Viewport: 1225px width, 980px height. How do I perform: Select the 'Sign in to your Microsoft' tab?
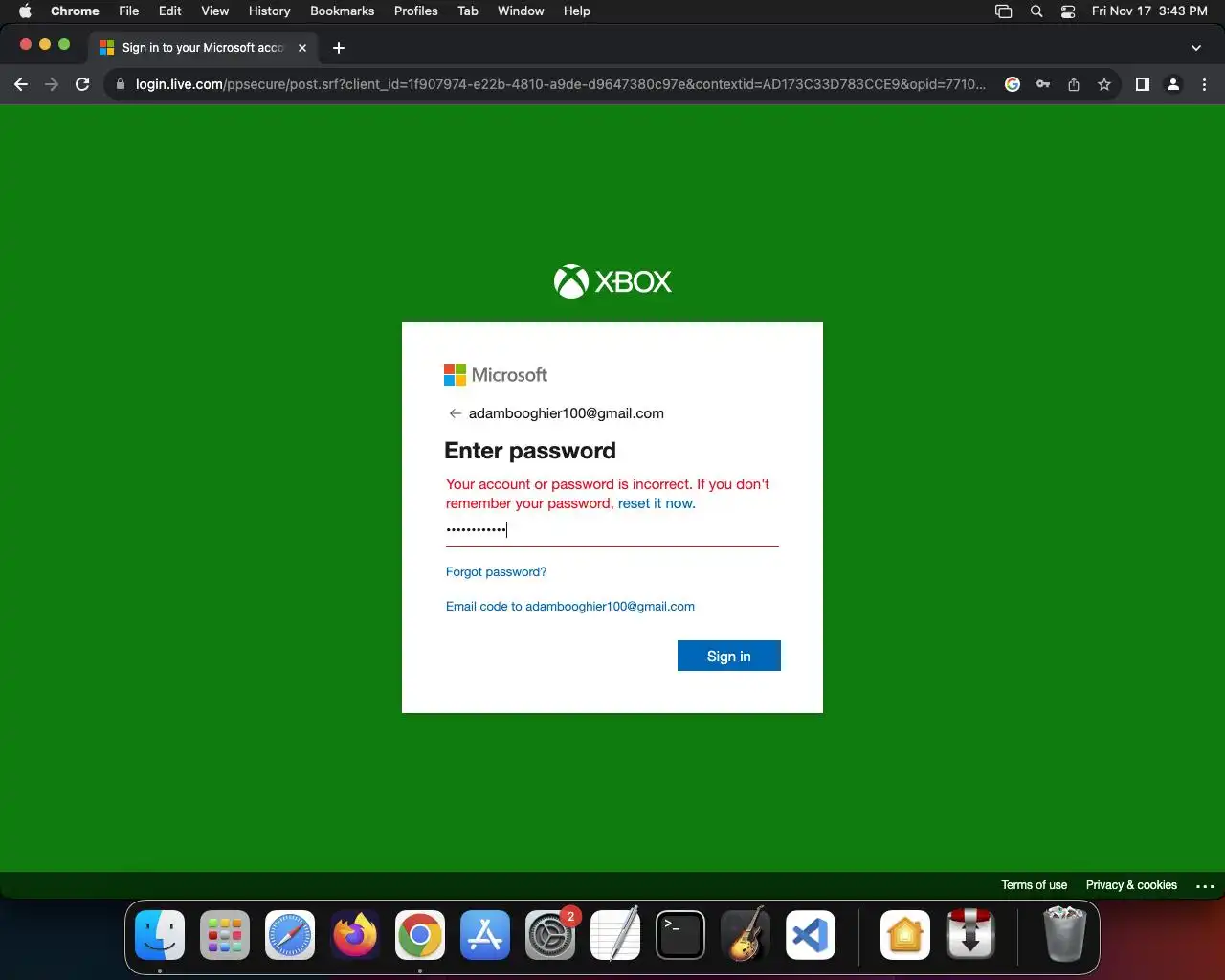point(203,48)
